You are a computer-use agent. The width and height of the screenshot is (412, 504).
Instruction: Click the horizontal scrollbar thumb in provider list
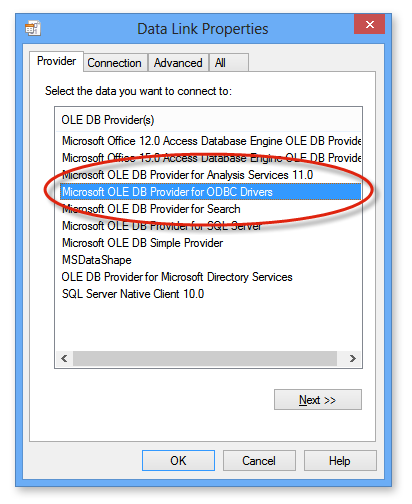(x=205, y=358)
